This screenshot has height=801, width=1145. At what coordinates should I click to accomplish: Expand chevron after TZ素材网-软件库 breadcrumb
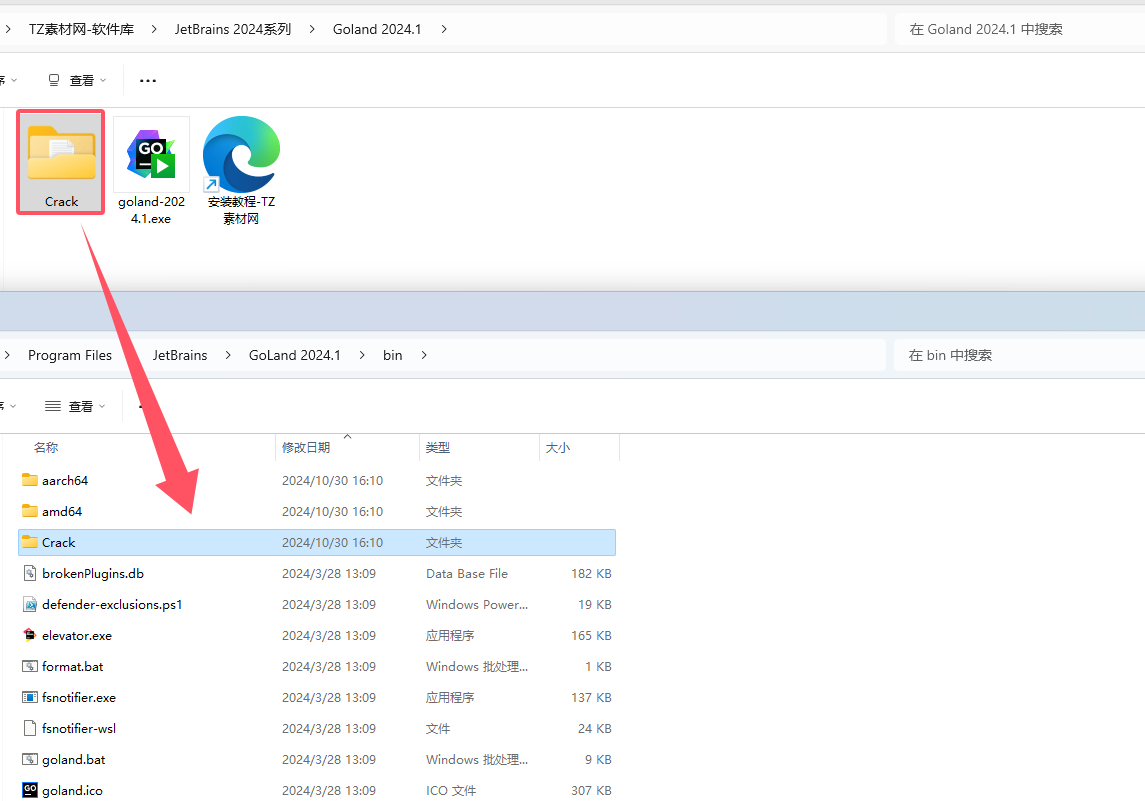pyautogui.click(x=154, y=29)
